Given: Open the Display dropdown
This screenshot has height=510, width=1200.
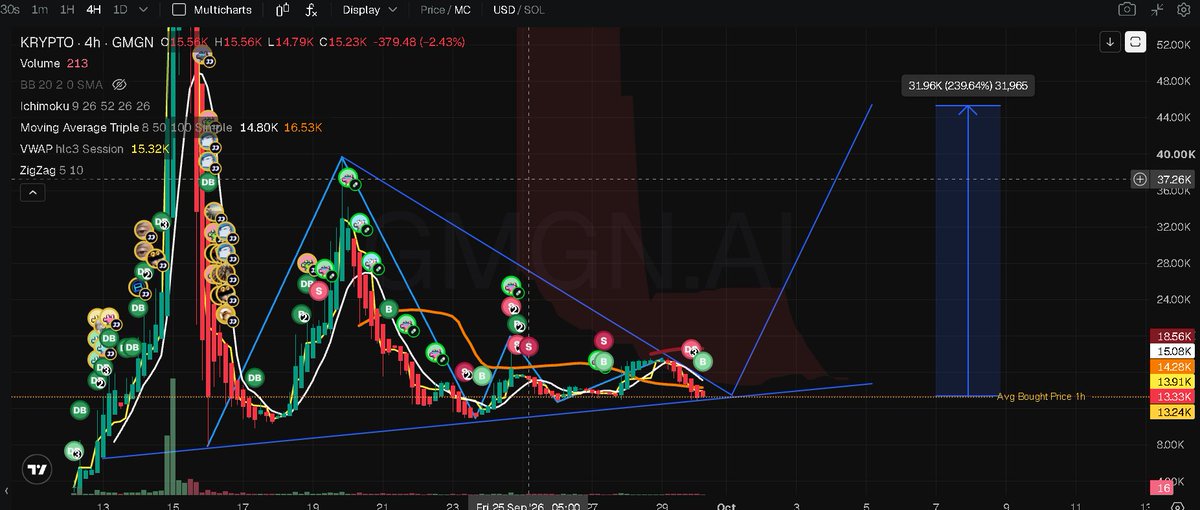Looking at the screenshot, I should pyautogui.click(x=369, y=10).
